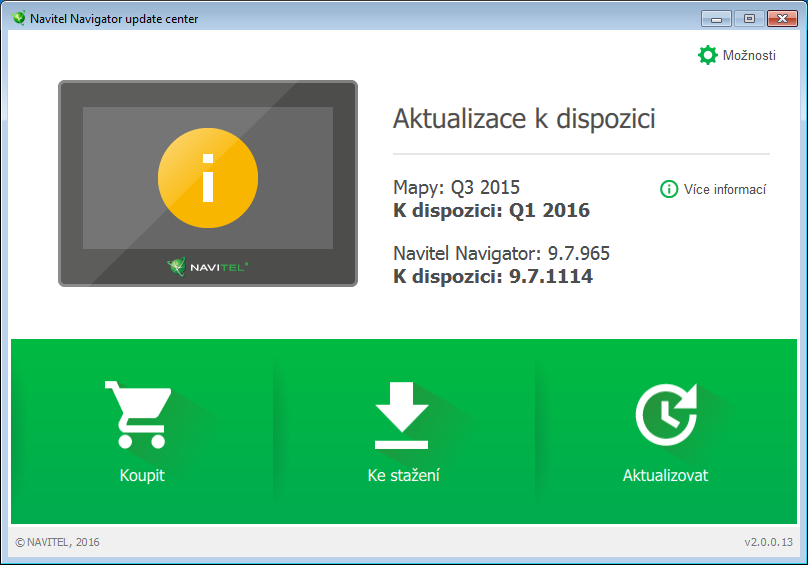The image size is (808, 565).
Task: Select the Ke stažení label
Action: click(403, 476)
